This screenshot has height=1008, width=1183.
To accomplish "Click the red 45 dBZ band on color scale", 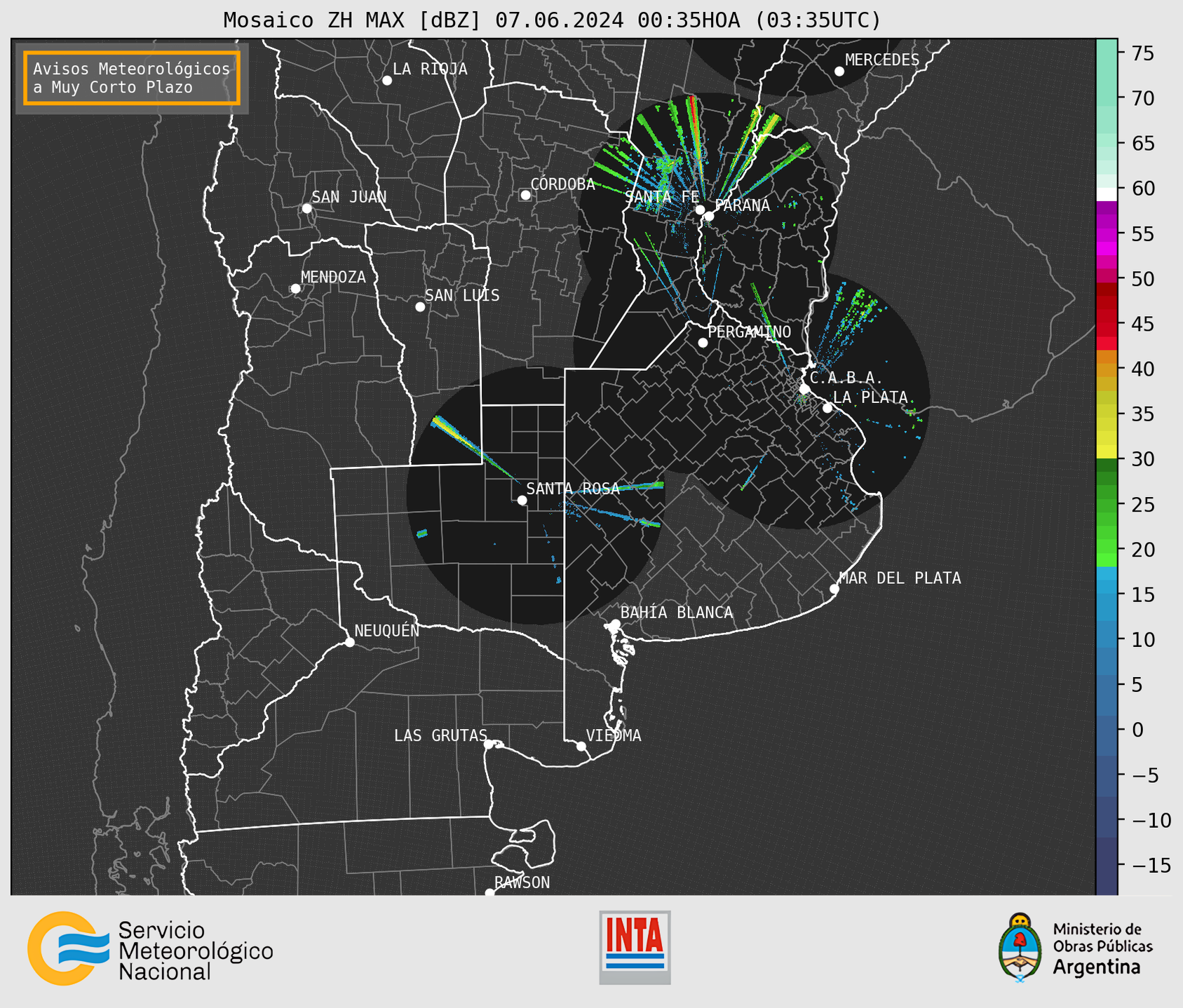I will point(1107,324).
